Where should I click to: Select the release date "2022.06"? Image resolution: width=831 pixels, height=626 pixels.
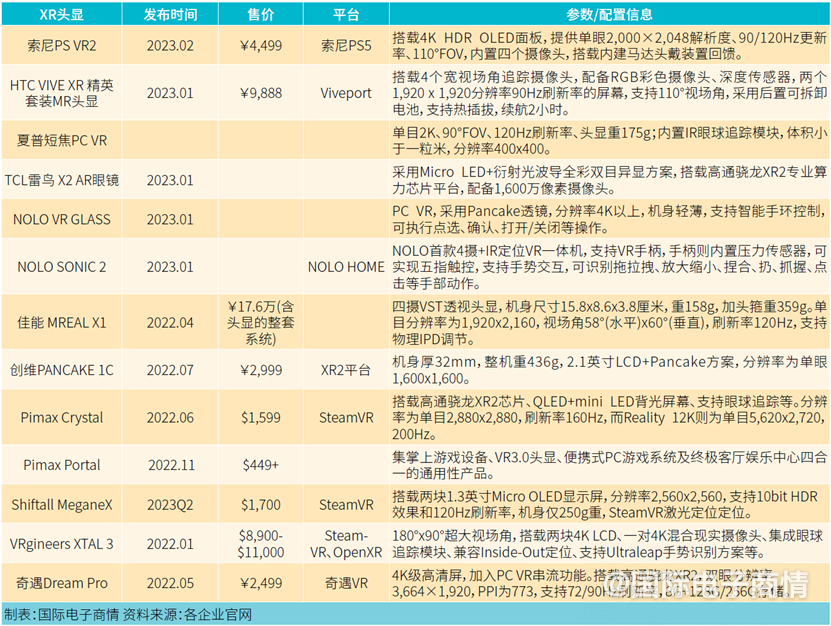pyautogui.click(x=170, y=418)
